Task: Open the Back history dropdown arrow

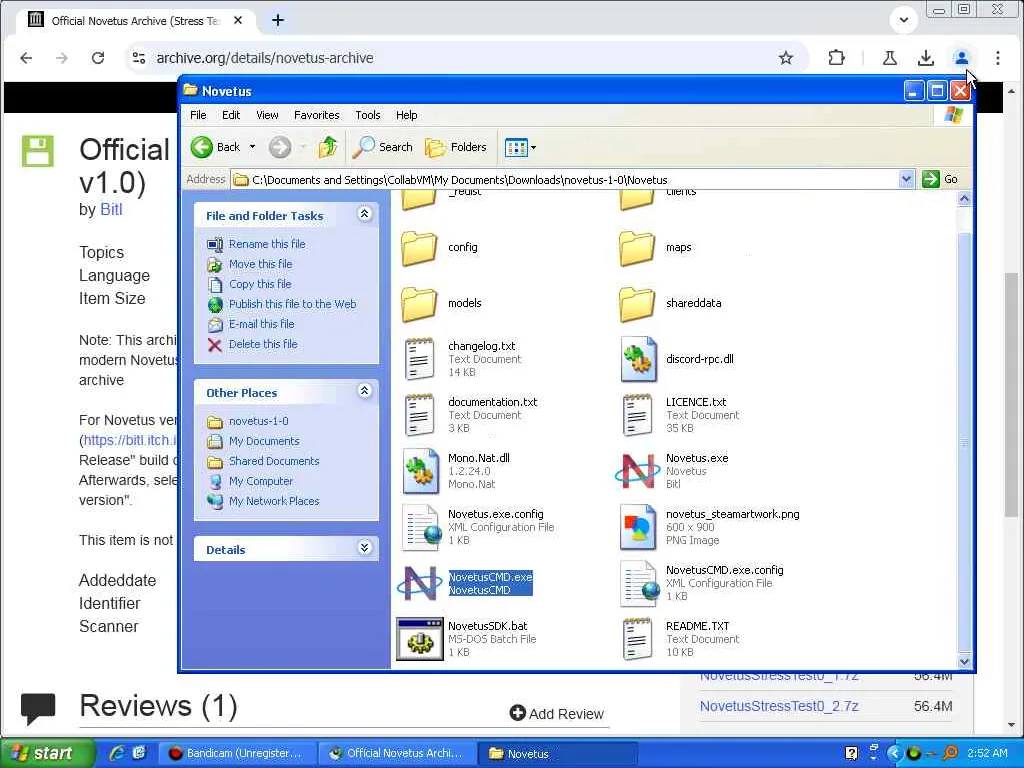Action: click(x=252, y=147)
